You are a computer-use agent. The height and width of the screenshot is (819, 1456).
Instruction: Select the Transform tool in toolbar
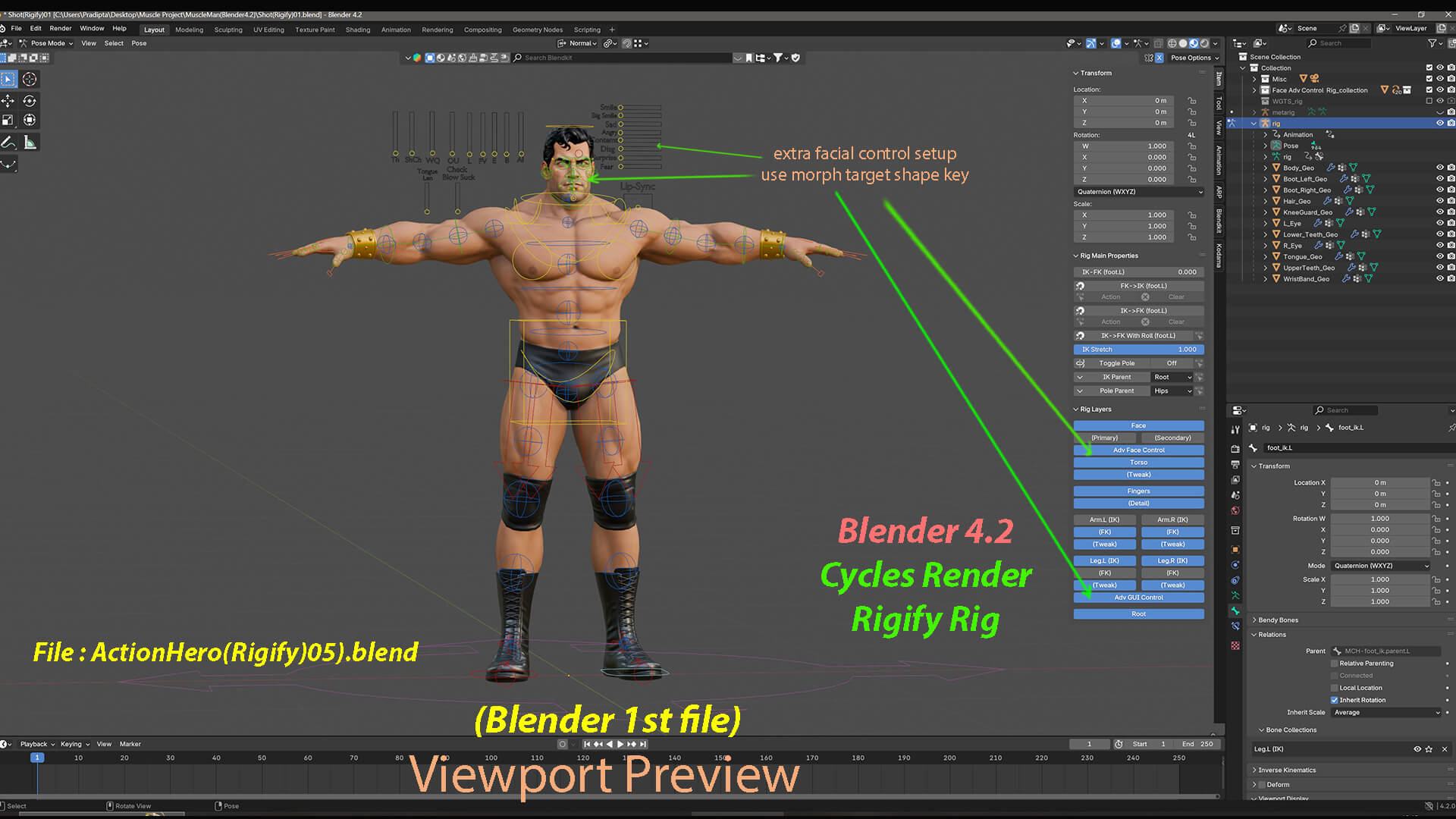coord(30,120)
